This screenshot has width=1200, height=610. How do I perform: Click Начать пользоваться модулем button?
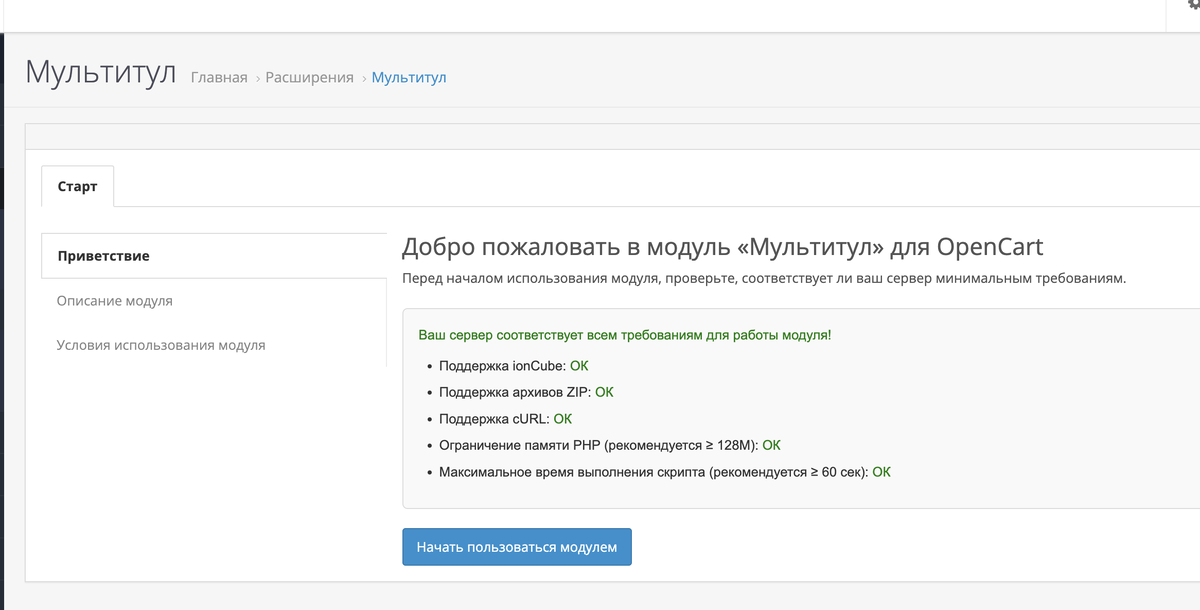tap(517, 547)
